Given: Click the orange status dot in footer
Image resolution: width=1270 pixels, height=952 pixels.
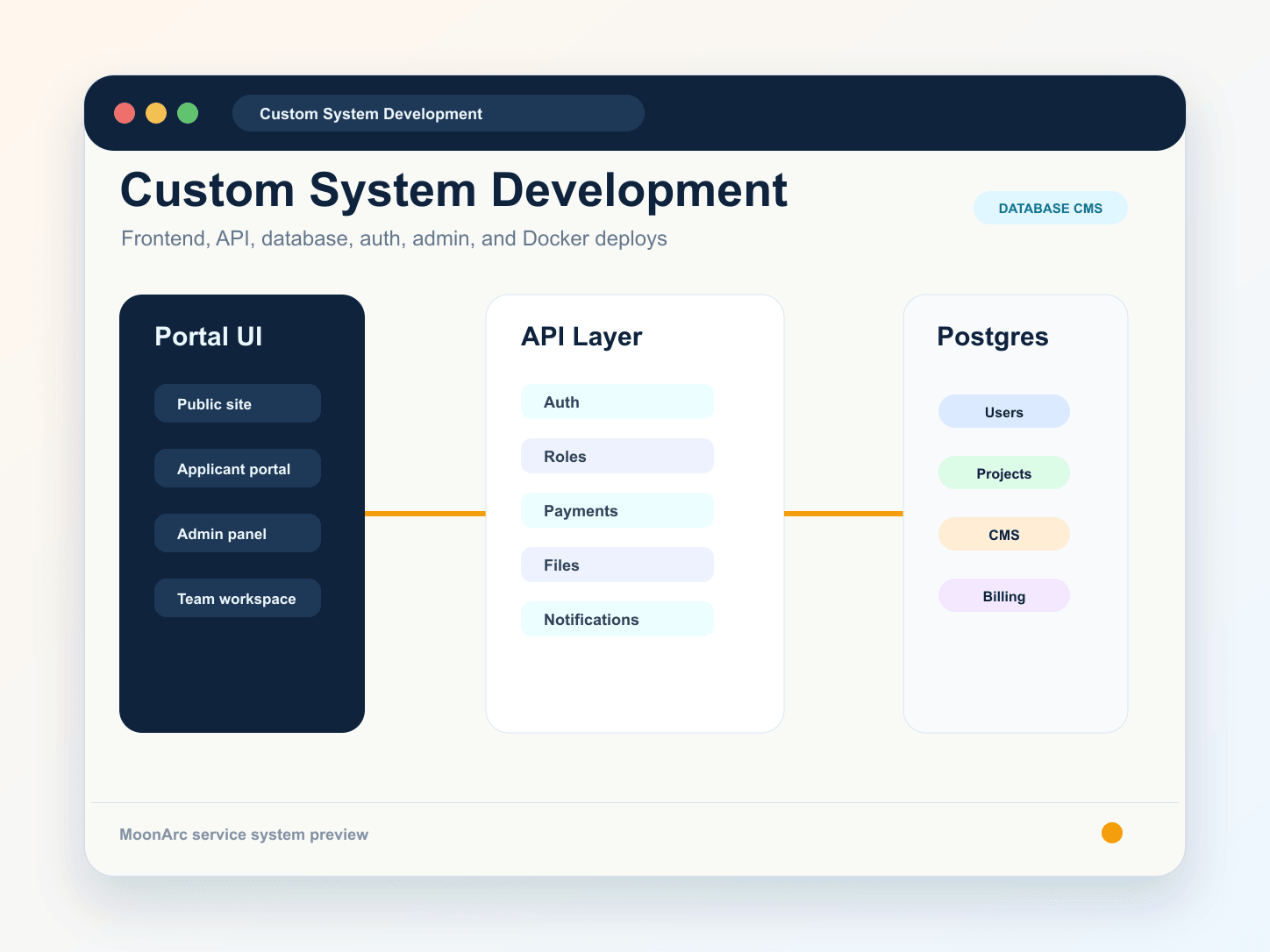Looking at the screenshot, I should click(x=1112, y=833).
